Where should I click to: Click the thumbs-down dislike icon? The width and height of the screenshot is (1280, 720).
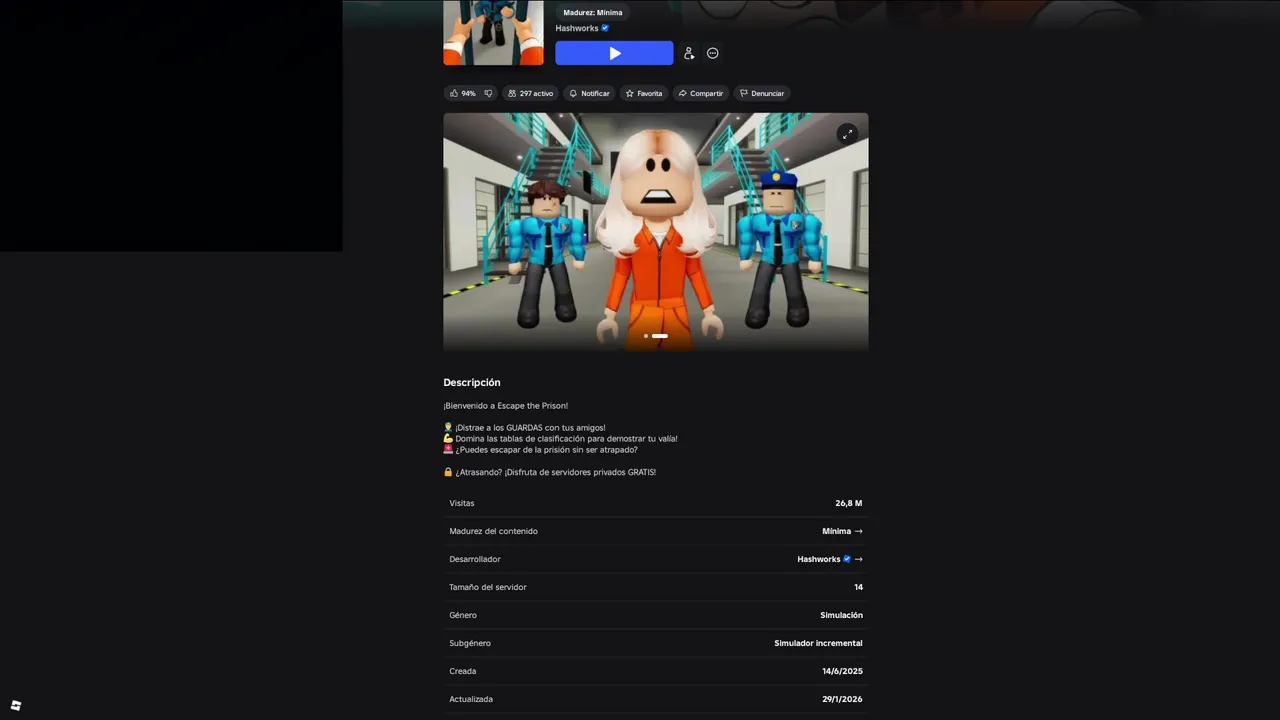(488, 93)
